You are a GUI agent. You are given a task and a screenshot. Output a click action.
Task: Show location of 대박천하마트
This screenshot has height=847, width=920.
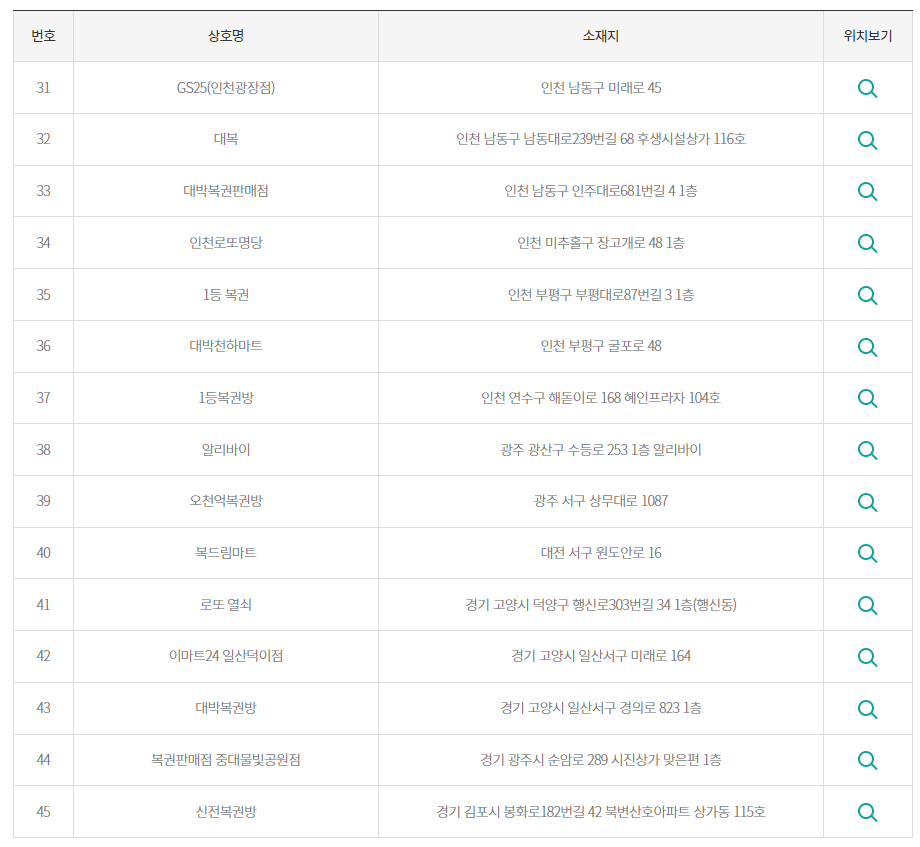(867, 347)
